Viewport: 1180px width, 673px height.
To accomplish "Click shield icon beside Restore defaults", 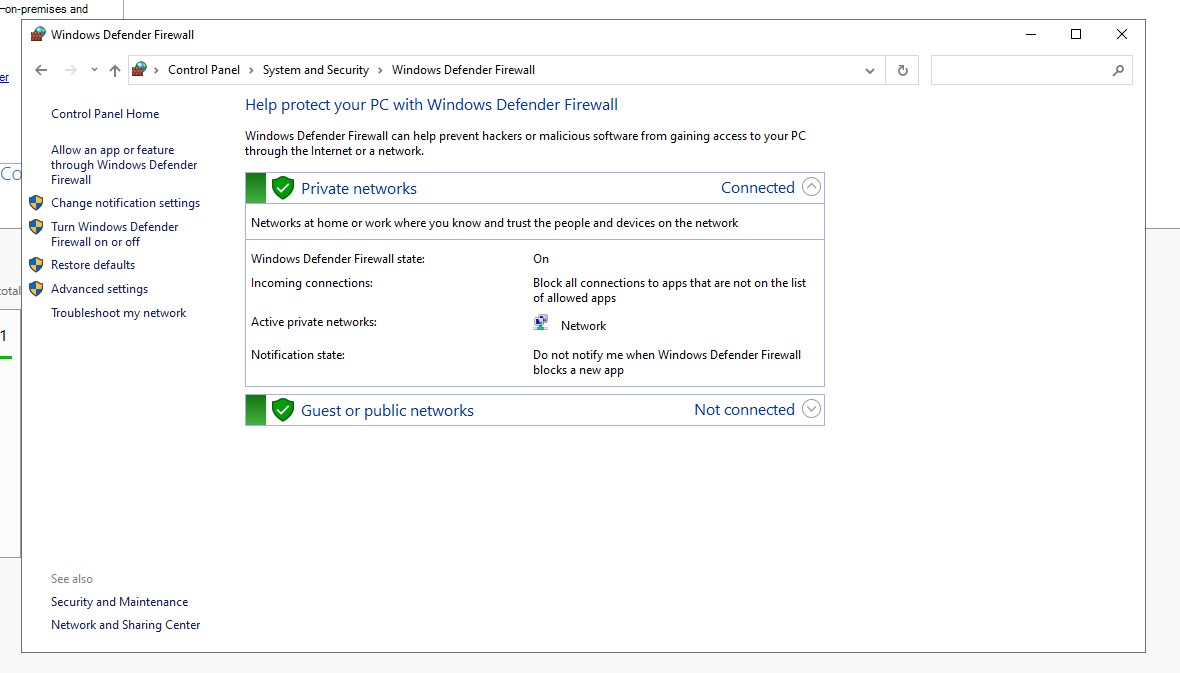I will pyautogui.click(x=36, y=264).
